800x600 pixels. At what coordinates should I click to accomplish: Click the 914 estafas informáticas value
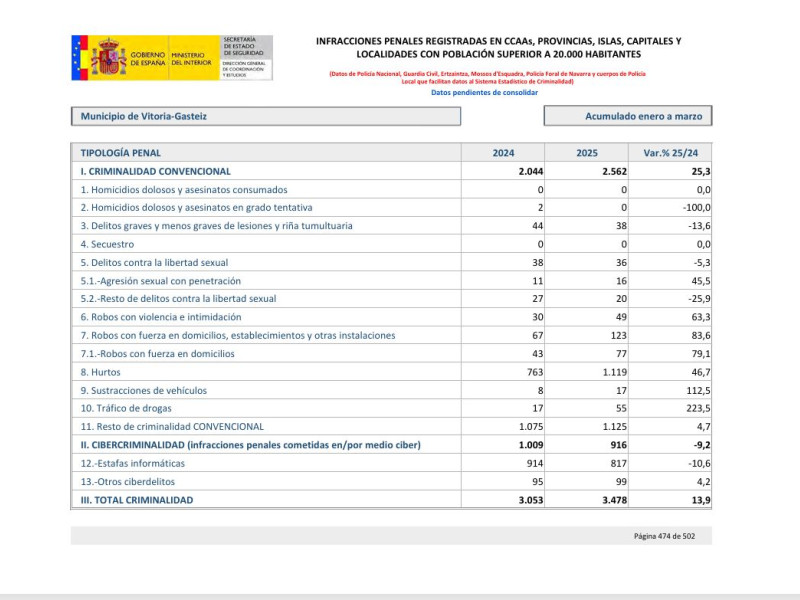[x=535, y=464]
